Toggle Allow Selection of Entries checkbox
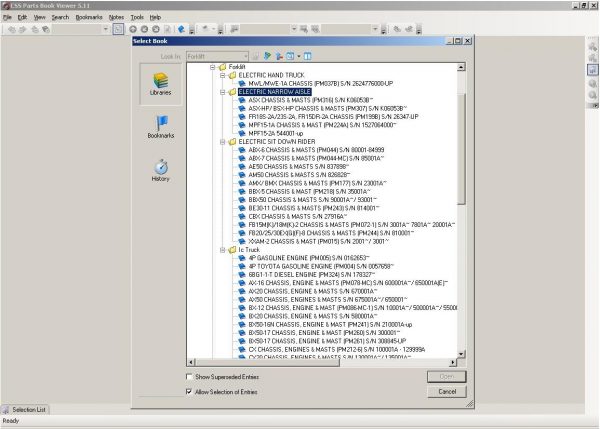Image resolution: width=600 pixels, height=429 pixels. tap(189, 391)
